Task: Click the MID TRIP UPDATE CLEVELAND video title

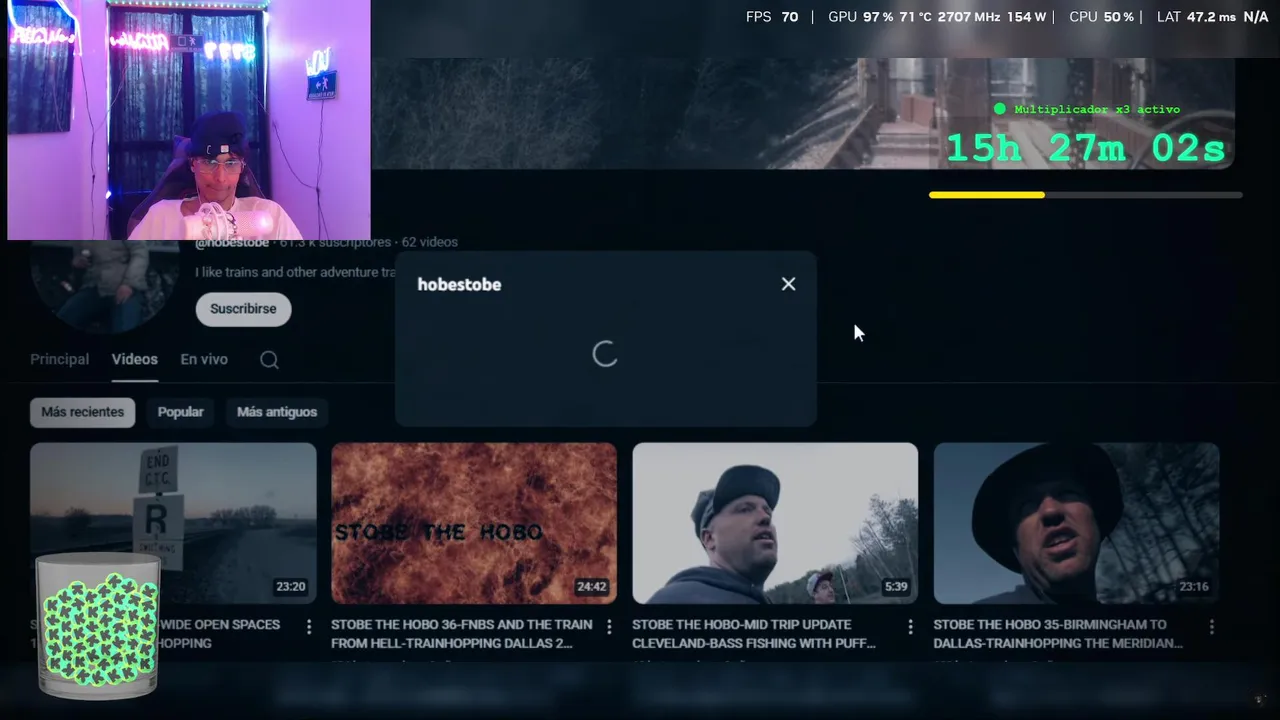Action: (x=754, y=634)
